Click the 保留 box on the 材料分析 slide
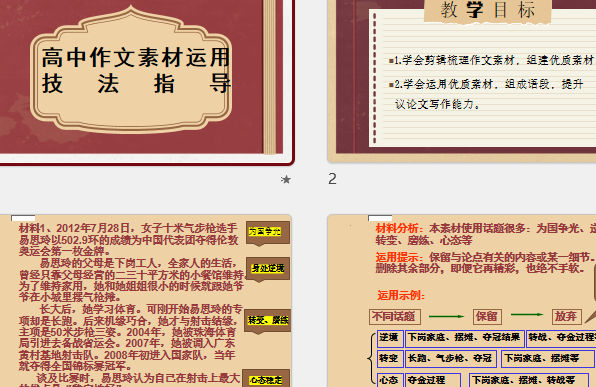596x387 pixels. (487, 316)
